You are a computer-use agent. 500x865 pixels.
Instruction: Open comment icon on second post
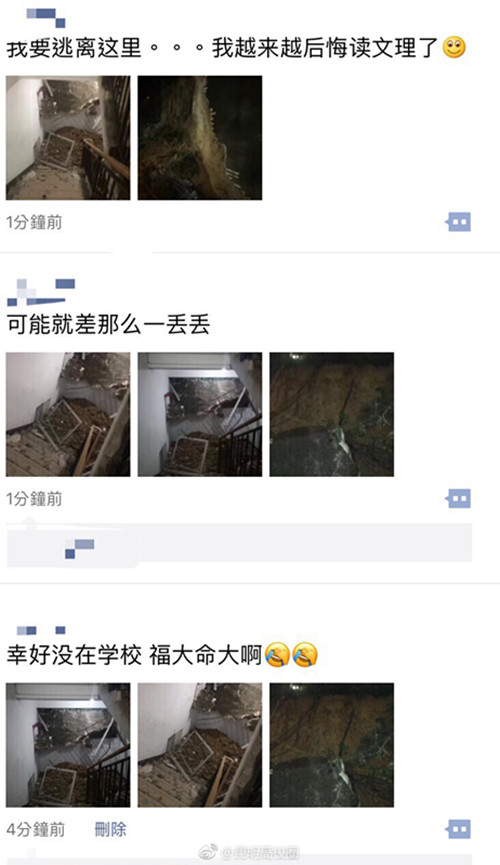[x=459, y=498]
